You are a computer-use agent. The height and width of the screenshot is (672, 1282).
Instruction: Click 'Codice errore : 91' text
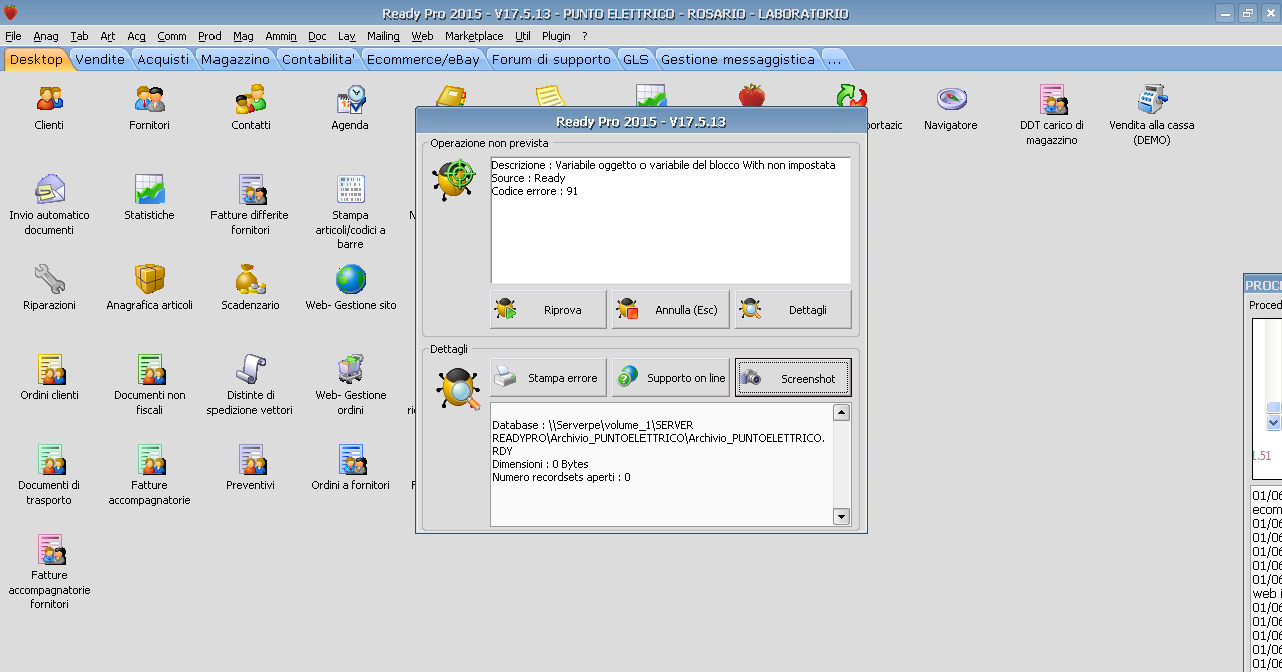pyautogui.click(x=535, y=191)
